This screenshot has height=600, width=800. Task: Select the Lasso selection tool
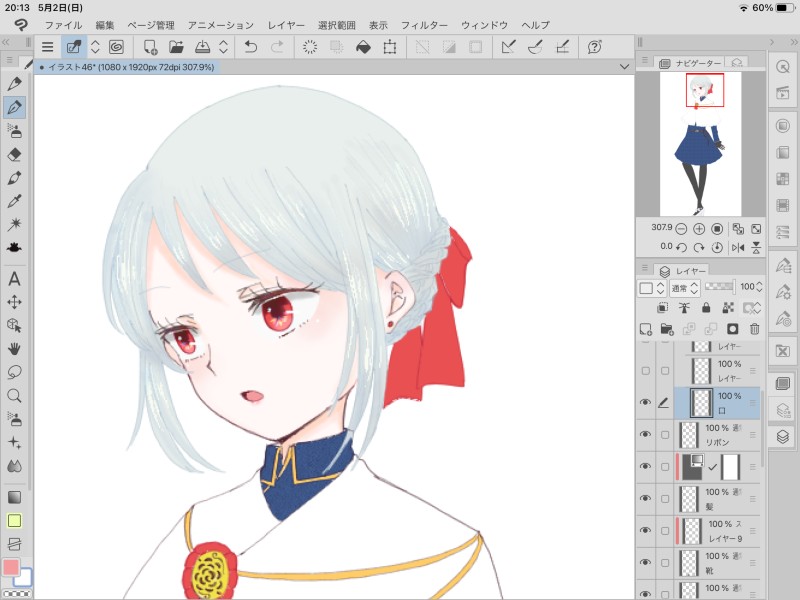click(14, 372)
